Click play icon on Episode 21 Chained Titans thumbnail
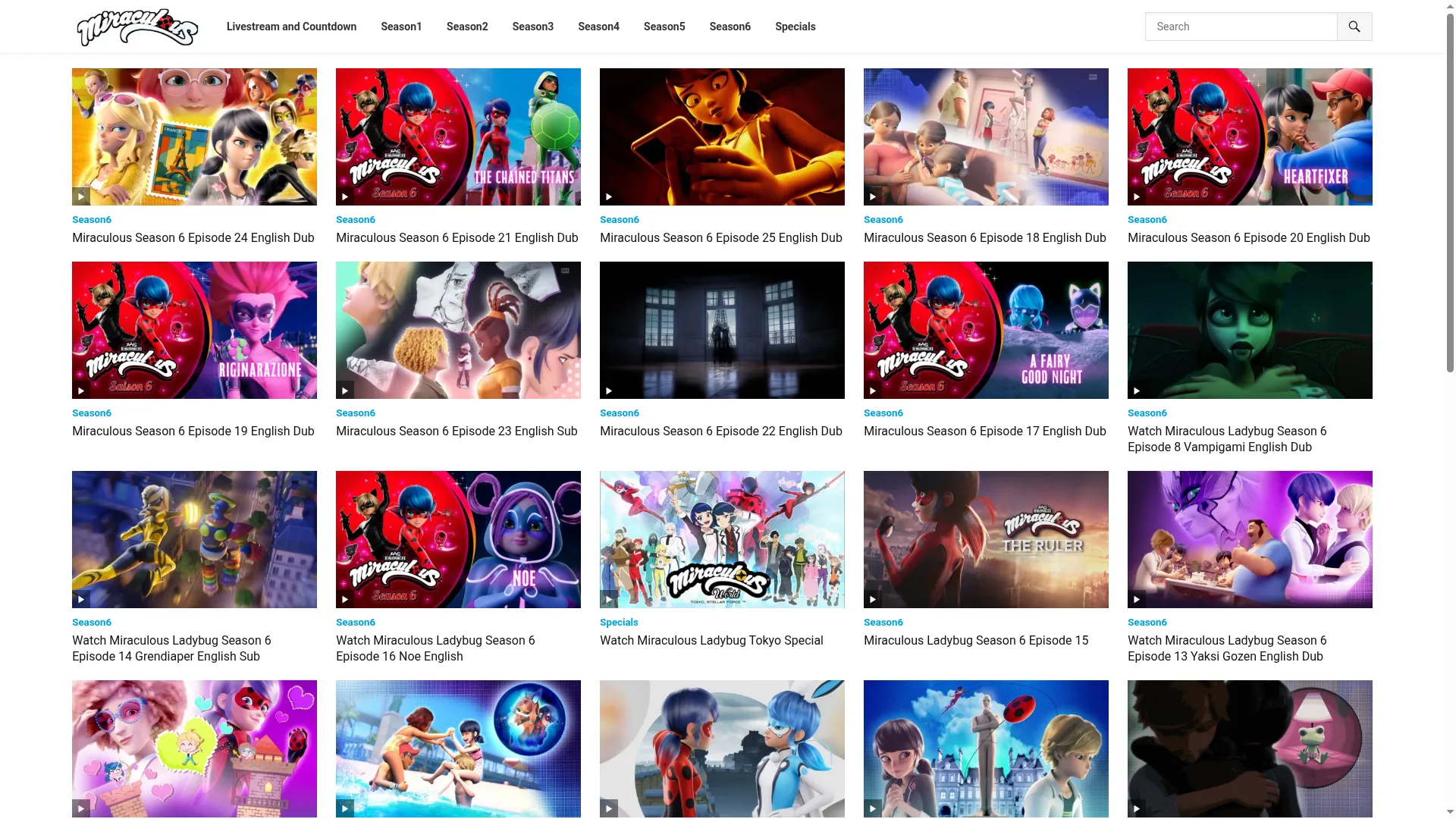1456x819 pixels. tap(345, 196)
